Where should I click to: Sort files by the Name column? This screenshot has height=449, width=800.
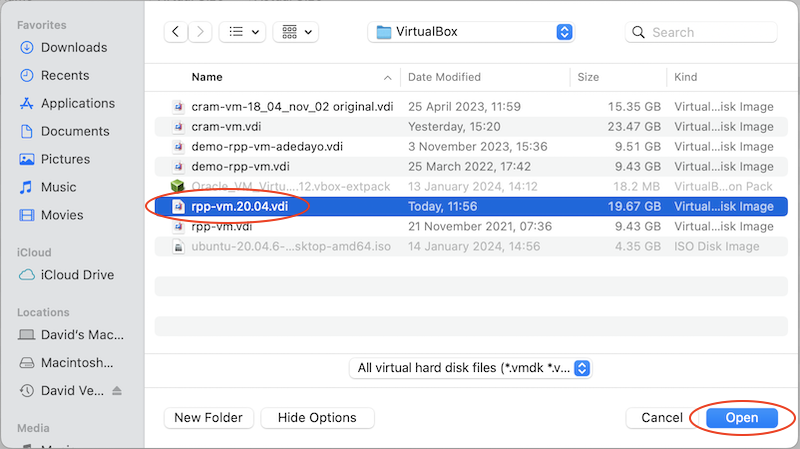207,77
